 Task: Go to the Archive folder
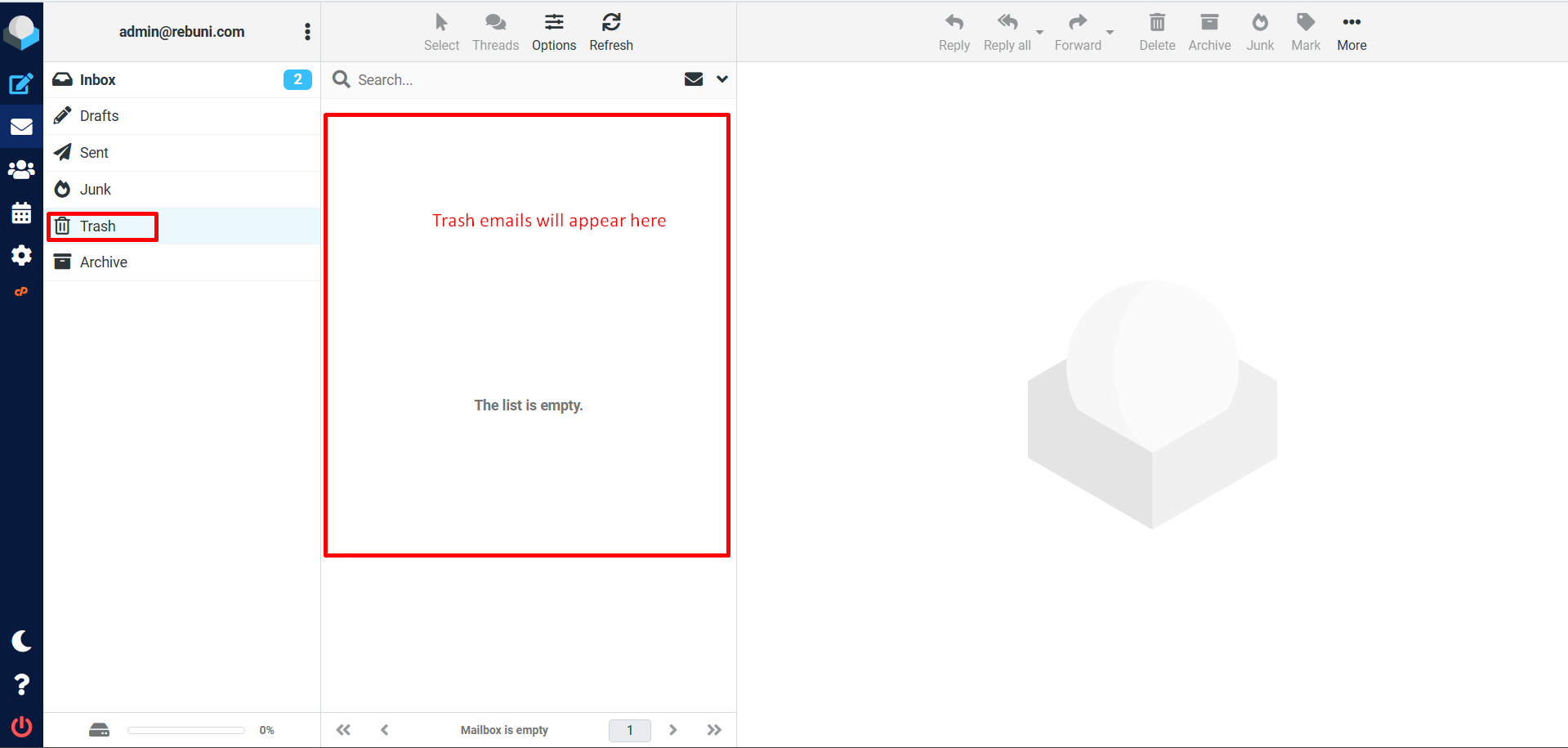tap(103, 262)
